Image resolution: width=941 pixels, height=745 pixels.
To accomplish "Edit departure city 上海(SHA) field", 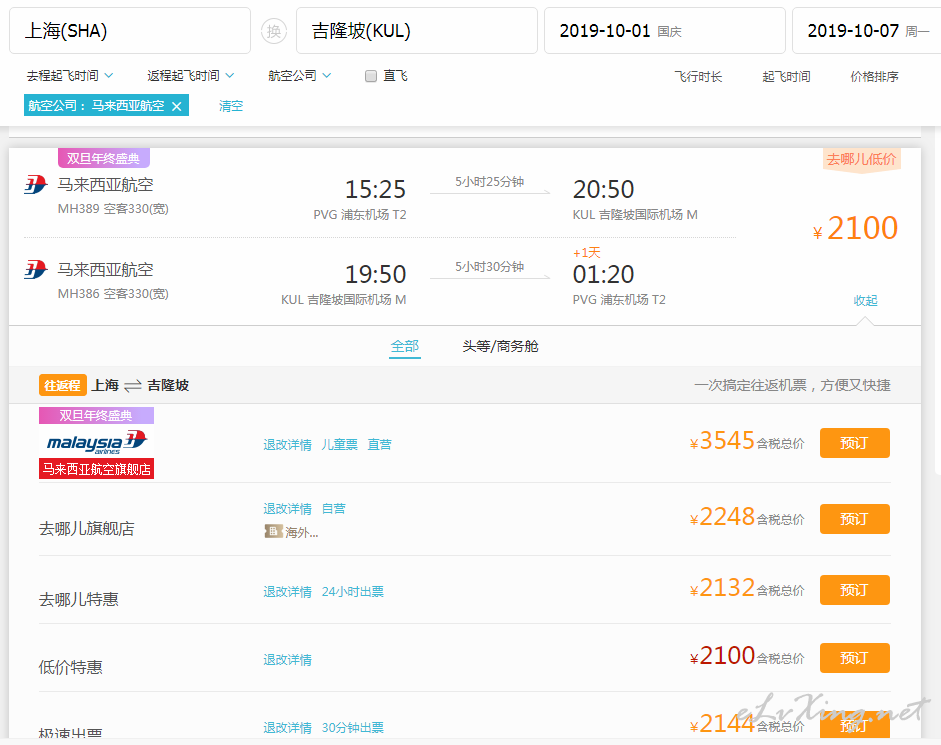I will pyautogui.click(x=130, y=31).
